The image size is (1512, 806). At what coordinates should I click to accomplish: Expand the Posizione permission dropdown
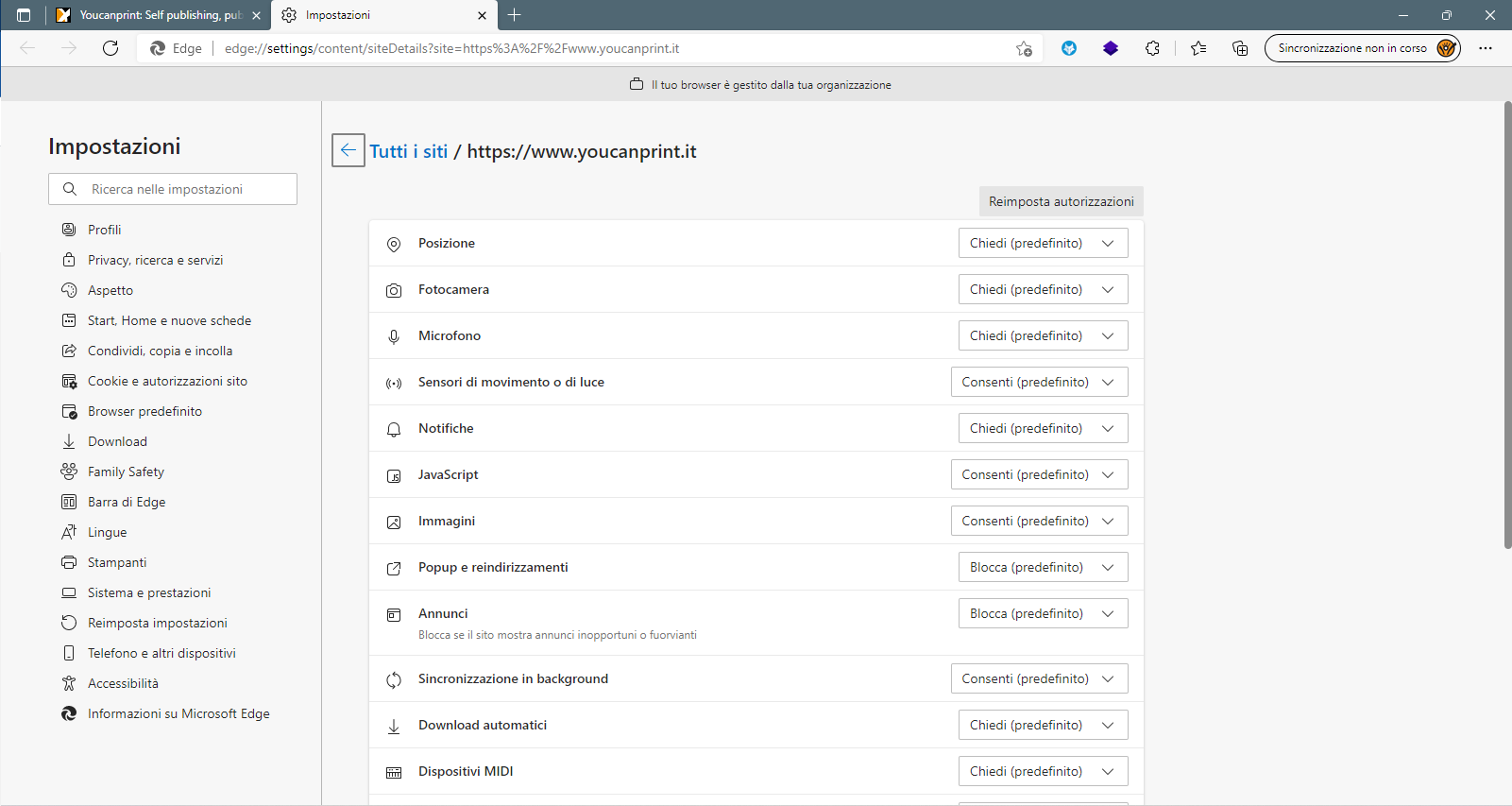(1043, 243)
